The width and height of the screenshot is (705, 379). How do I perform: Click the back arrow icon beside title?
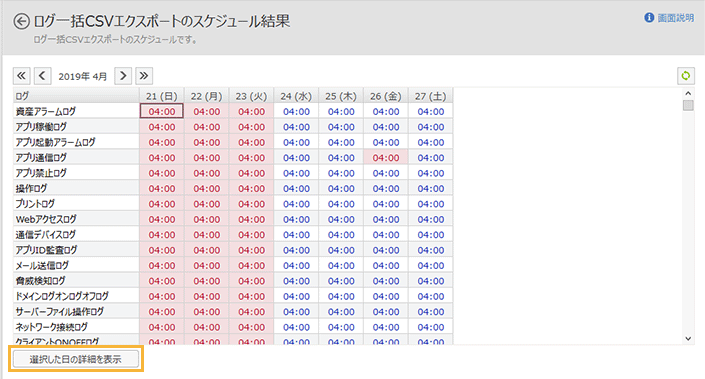click(x=21, y=21)
